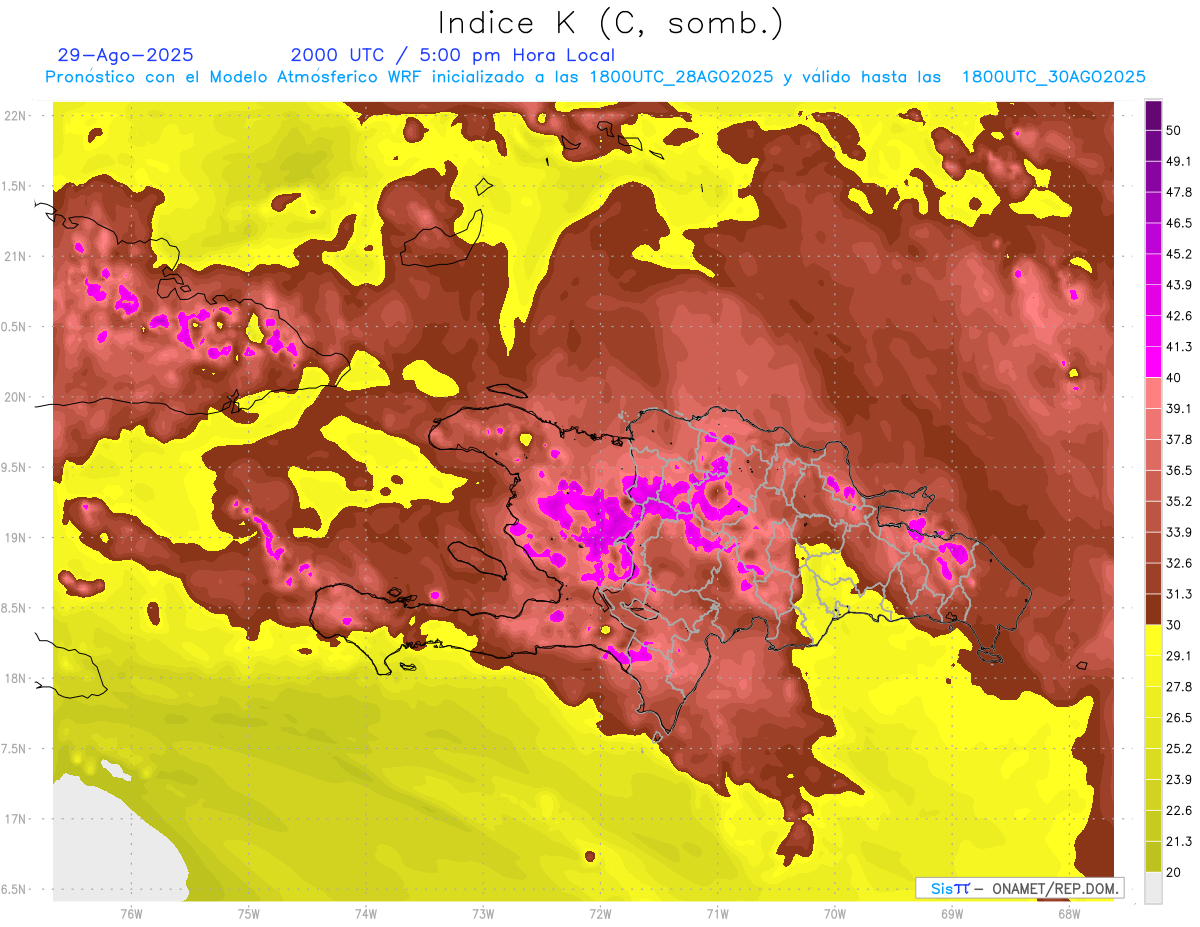This screenshot has width=1200, height=927.
Task: Pick the salmon swatch between 39.1 and 40
Action: pyautogui.click(x=1153, y=392)
